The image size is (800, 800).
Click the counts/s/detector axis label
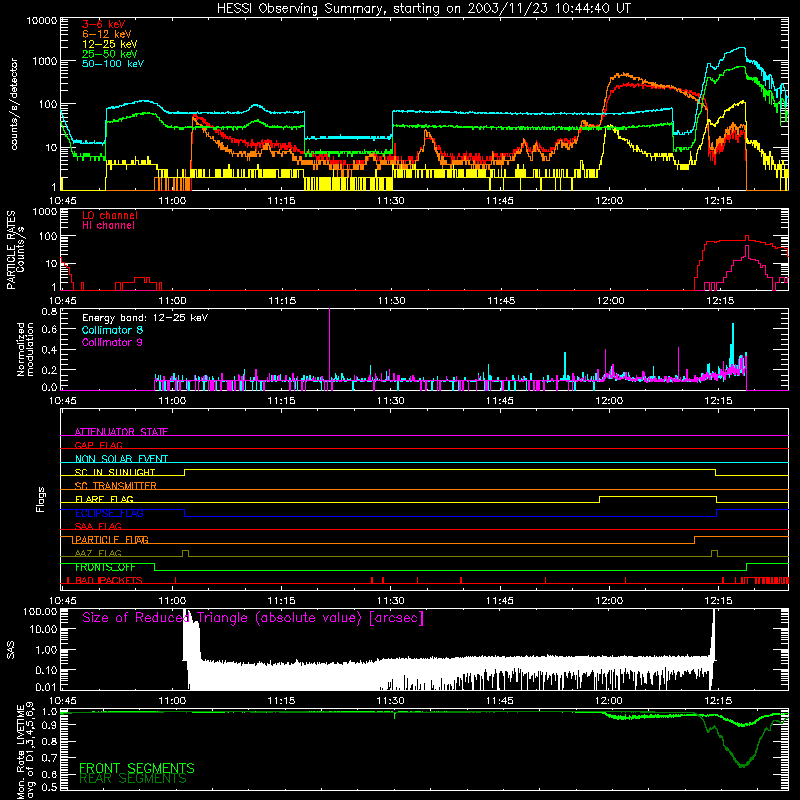tap(14, 104)
